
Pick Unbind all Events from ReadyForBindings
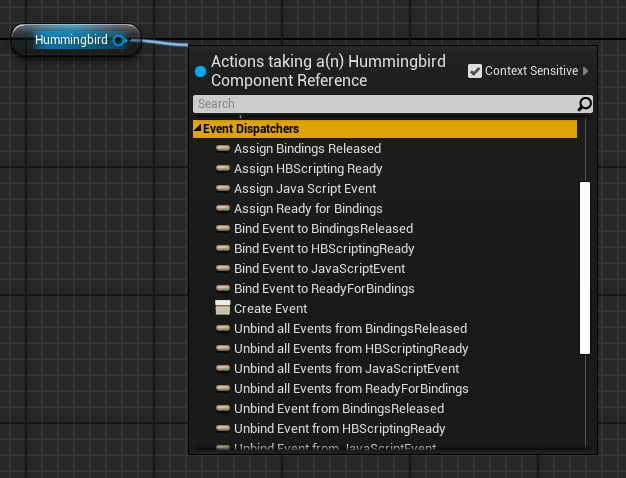(x=351, y=388)
